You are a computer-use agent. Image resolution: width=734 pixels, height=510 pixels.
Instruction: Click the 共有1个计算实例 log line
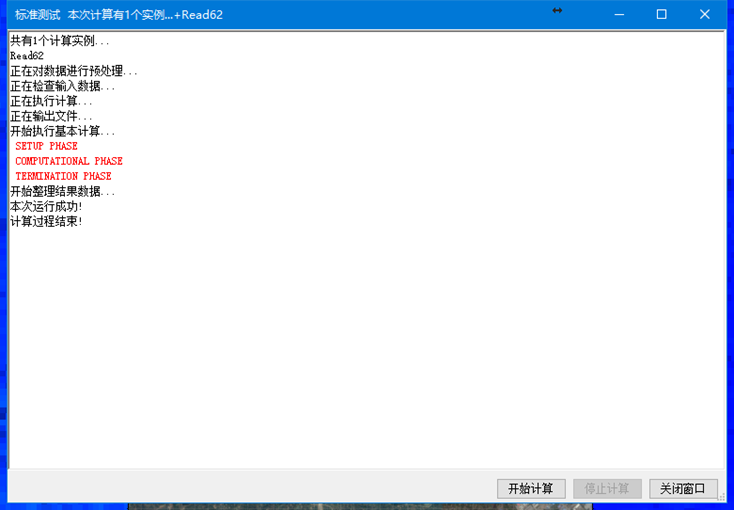click(60, 41)
